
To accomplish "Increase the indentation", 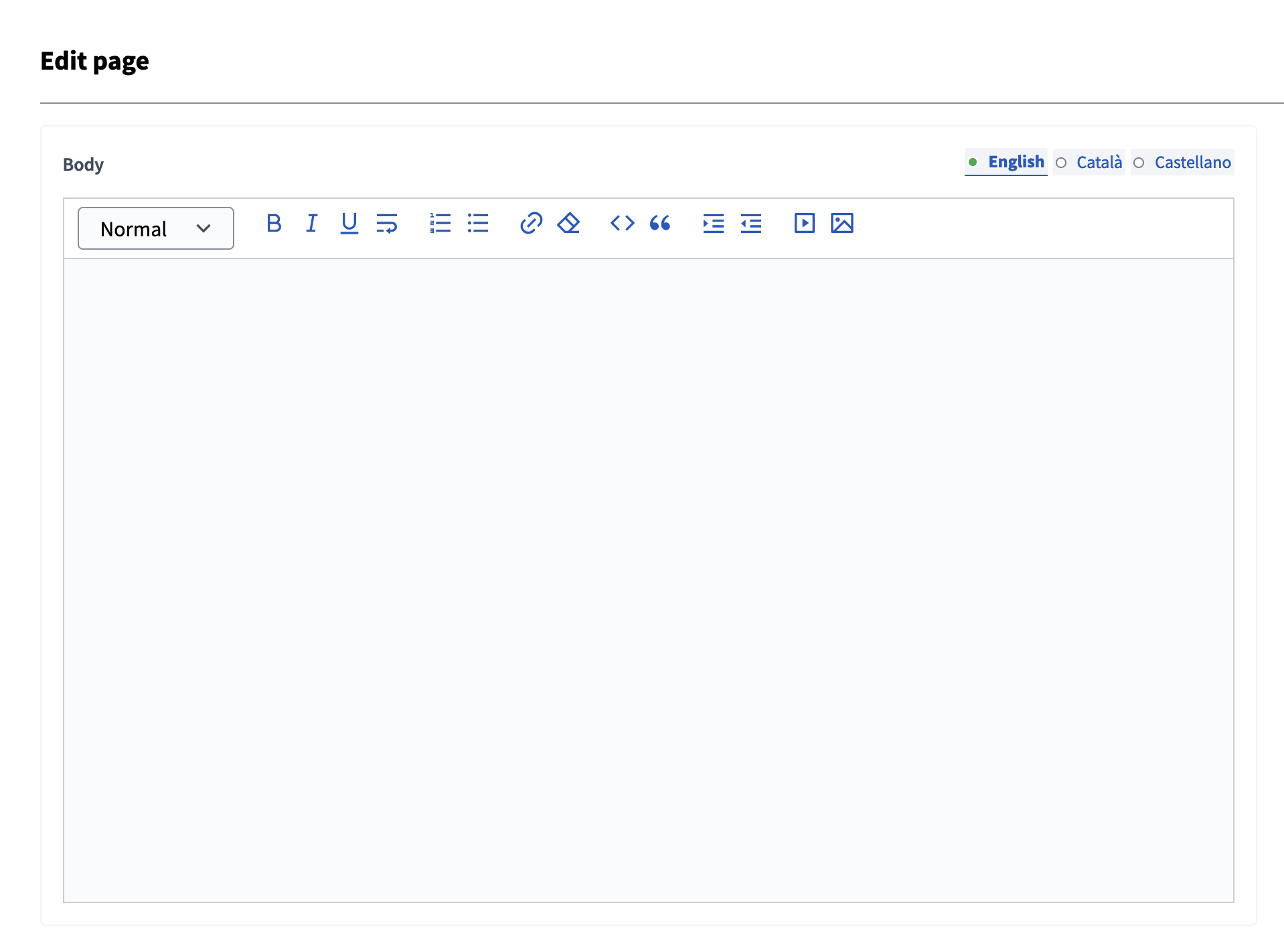I will [712, 224].
